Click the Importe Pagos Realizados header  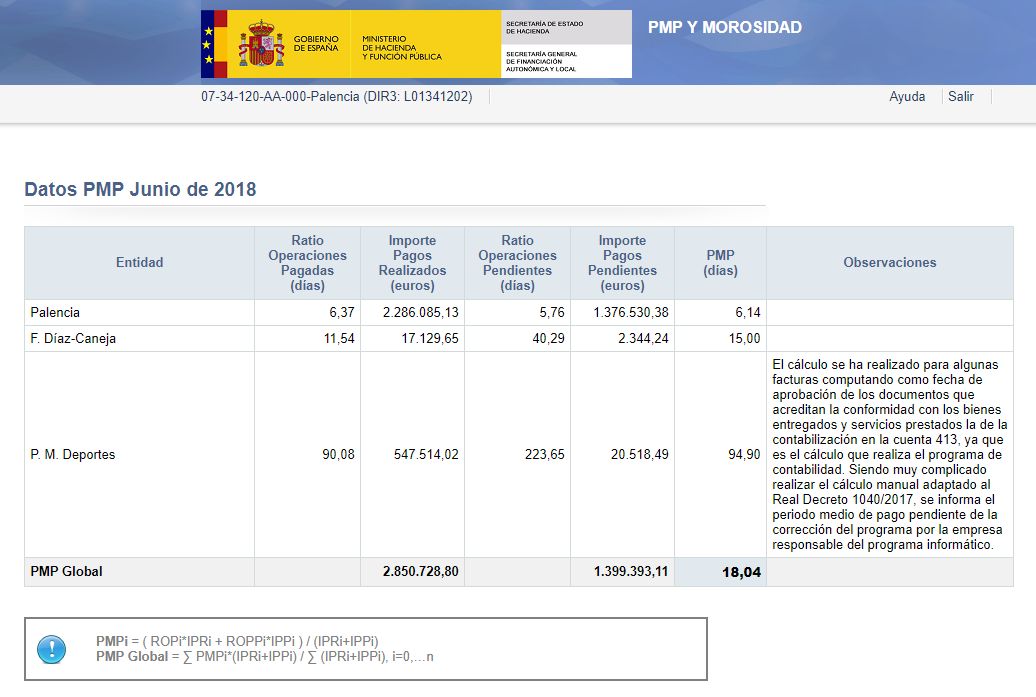tap(412, 263)
